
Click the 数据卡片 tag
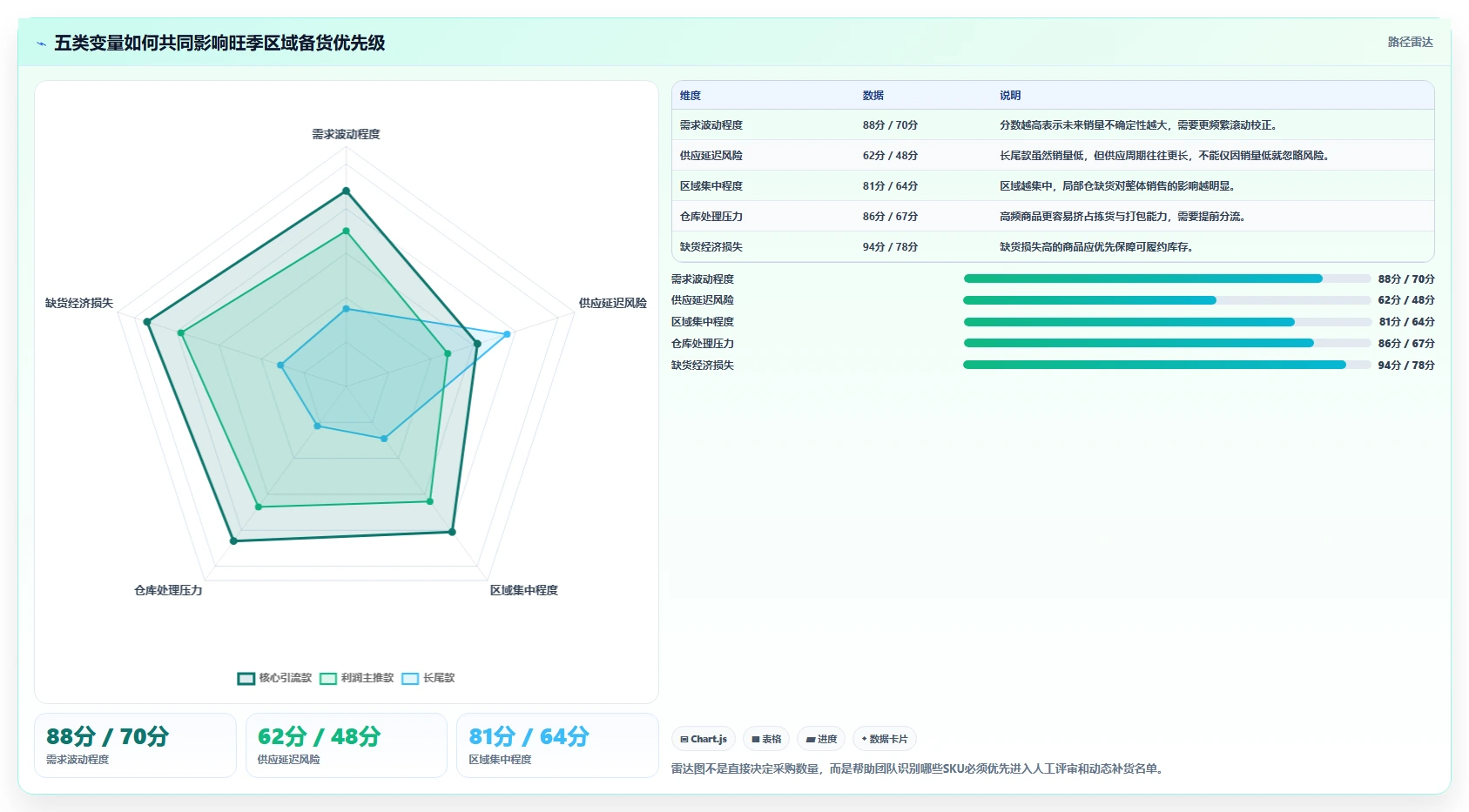pos(885,739)
